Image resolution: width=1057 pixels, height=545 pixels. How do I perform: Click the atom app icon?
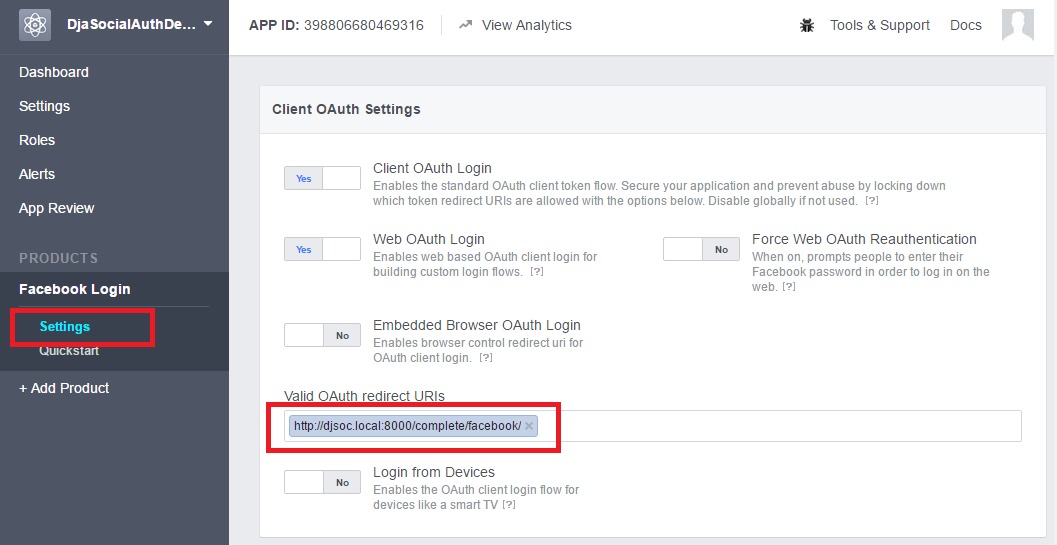35,25
